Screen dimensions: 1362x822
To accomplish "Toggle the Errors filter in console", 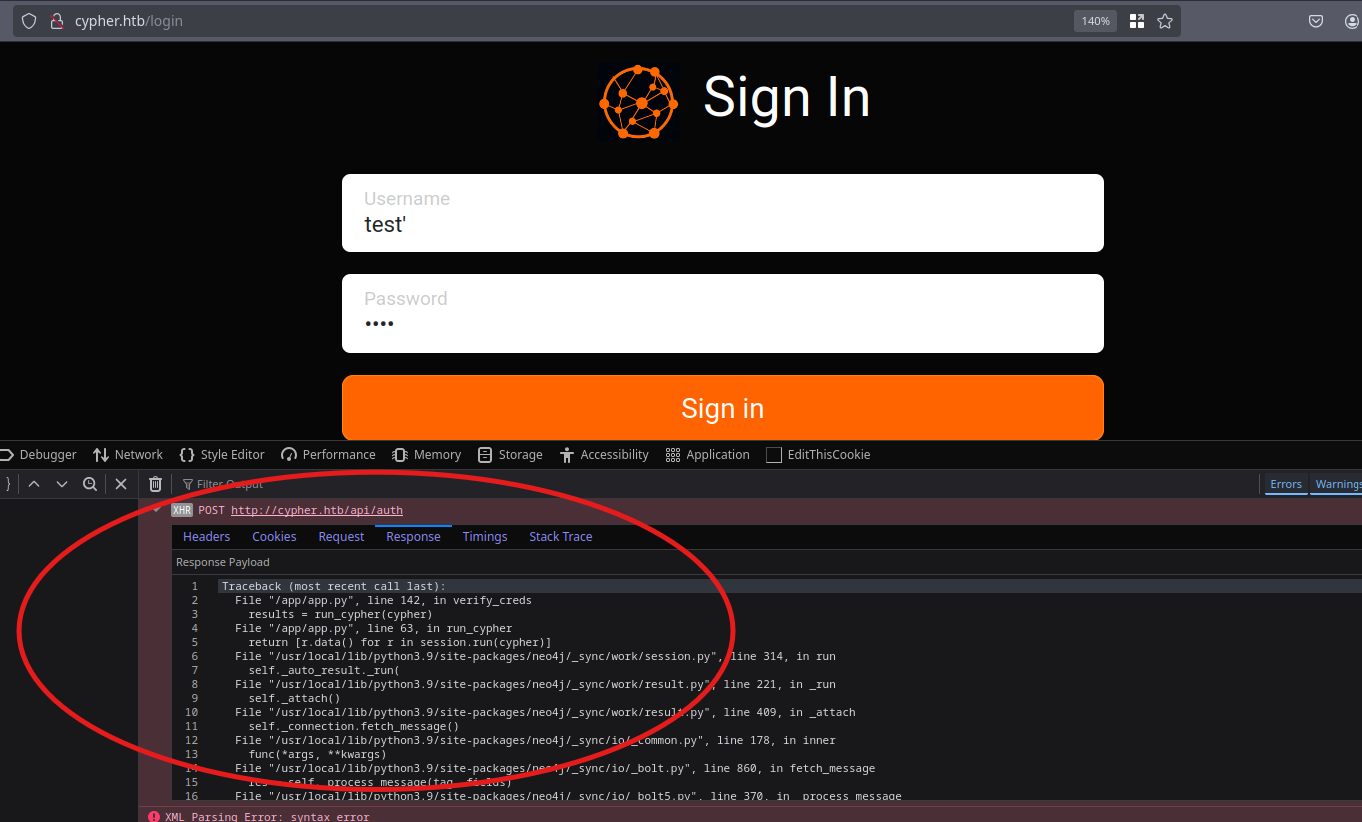I will 1285,484.
